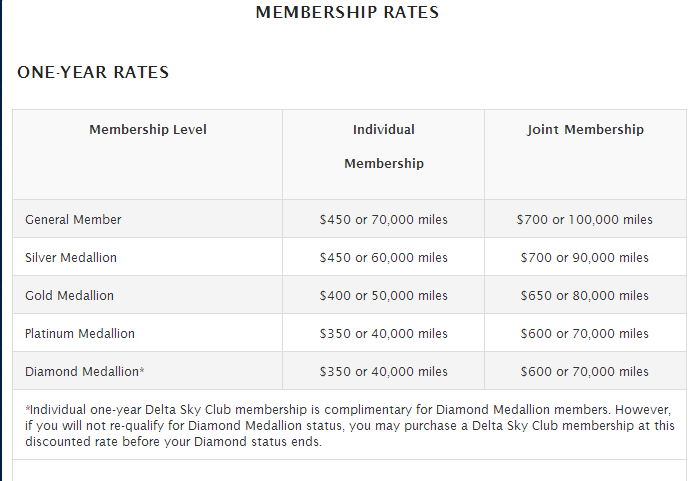
Task: Select the Joint Membership column header
Action: click(x=585, y=129)
